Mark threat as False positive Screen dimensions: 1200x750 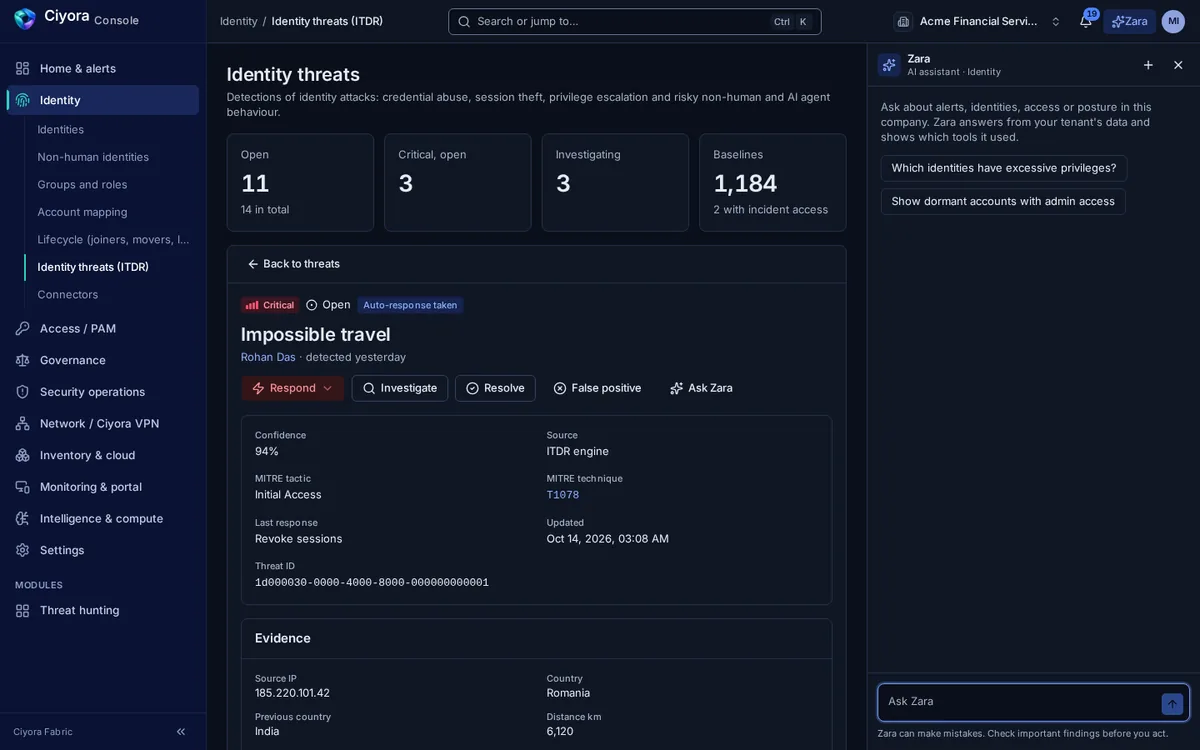click(x=597, y=388)
